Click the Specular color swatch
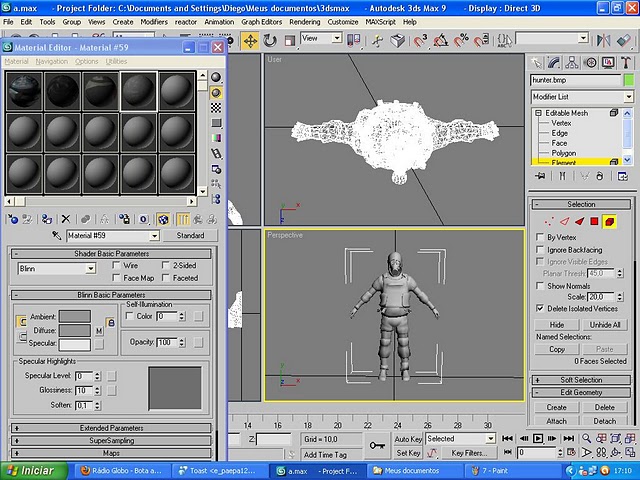The width and height of the screenshot is (640, 480). pos(75,344)
